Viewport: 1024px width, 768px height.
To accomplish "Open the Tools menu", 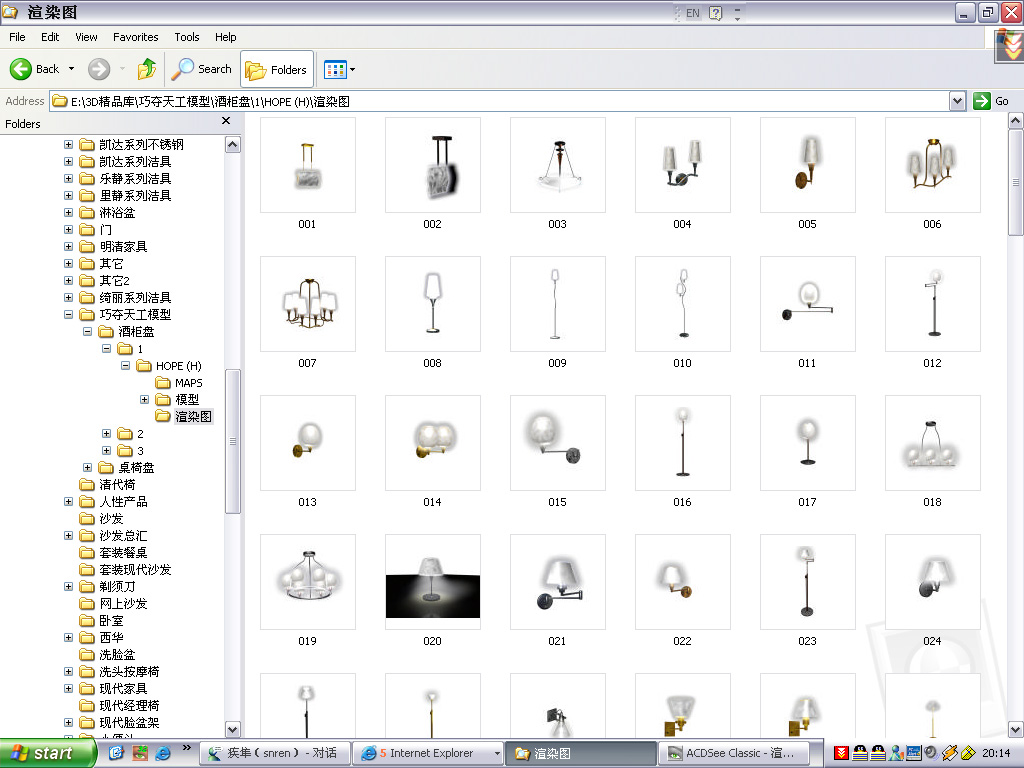I will (187, 37).
